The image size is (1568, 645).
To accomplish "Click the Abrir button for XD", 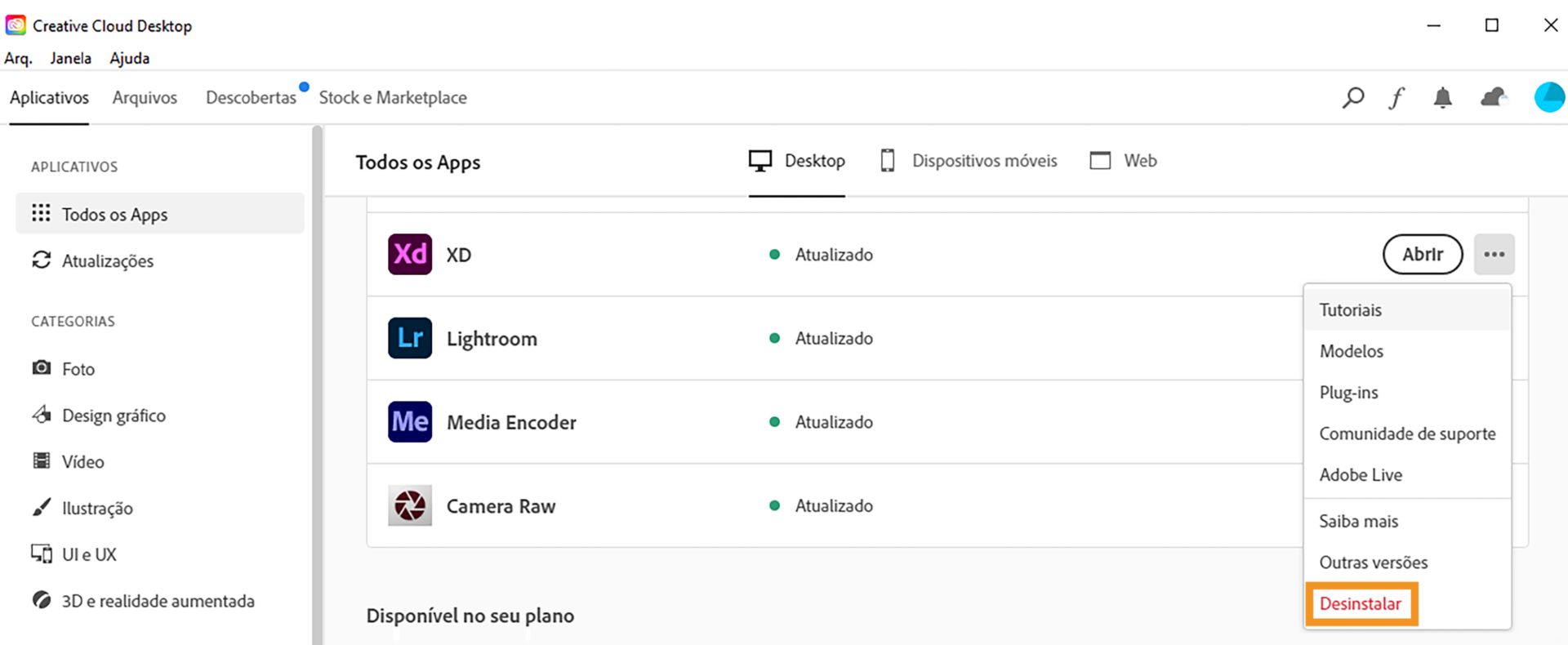I will [x=1423, y=254].
